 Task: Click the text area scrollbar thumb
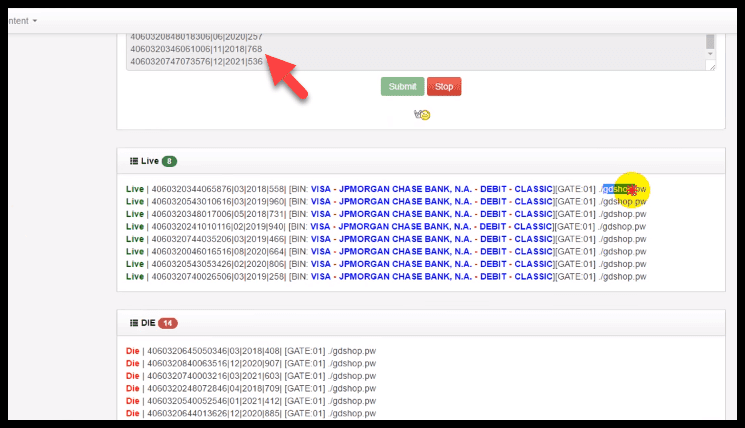[x=710, y=41]
